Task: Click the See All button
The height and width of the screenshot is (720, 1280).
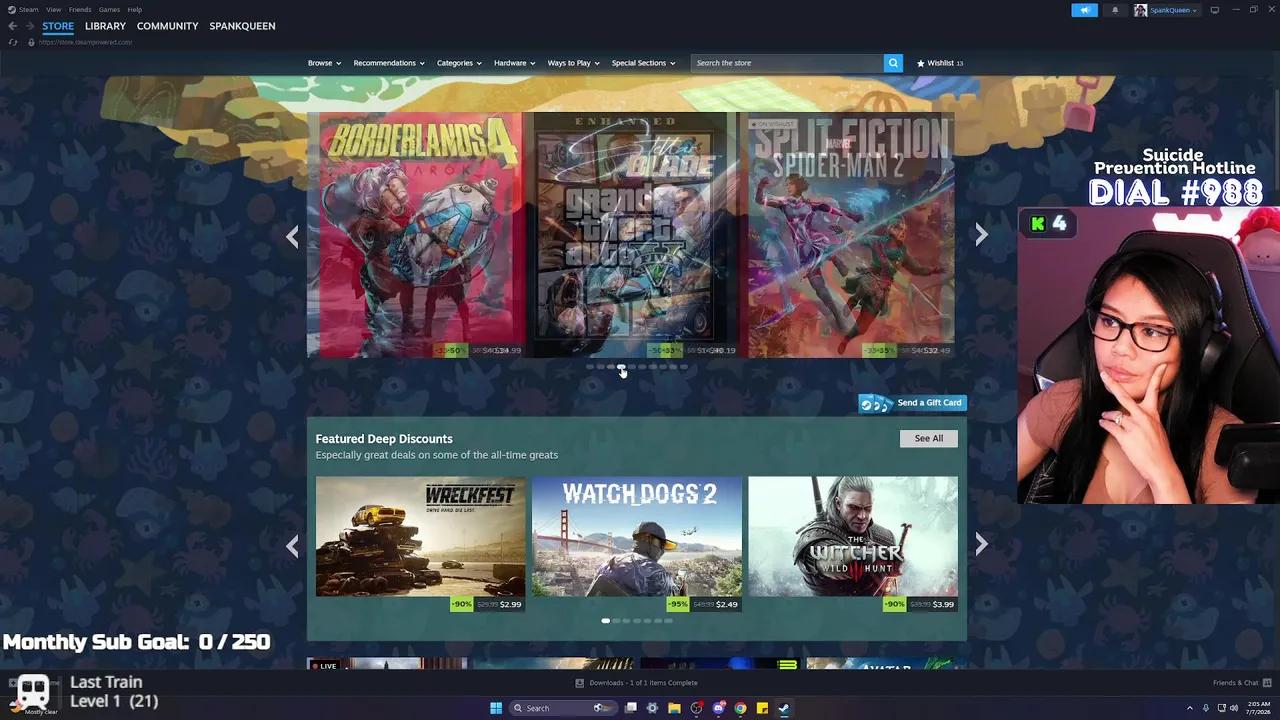Action: 929,438
